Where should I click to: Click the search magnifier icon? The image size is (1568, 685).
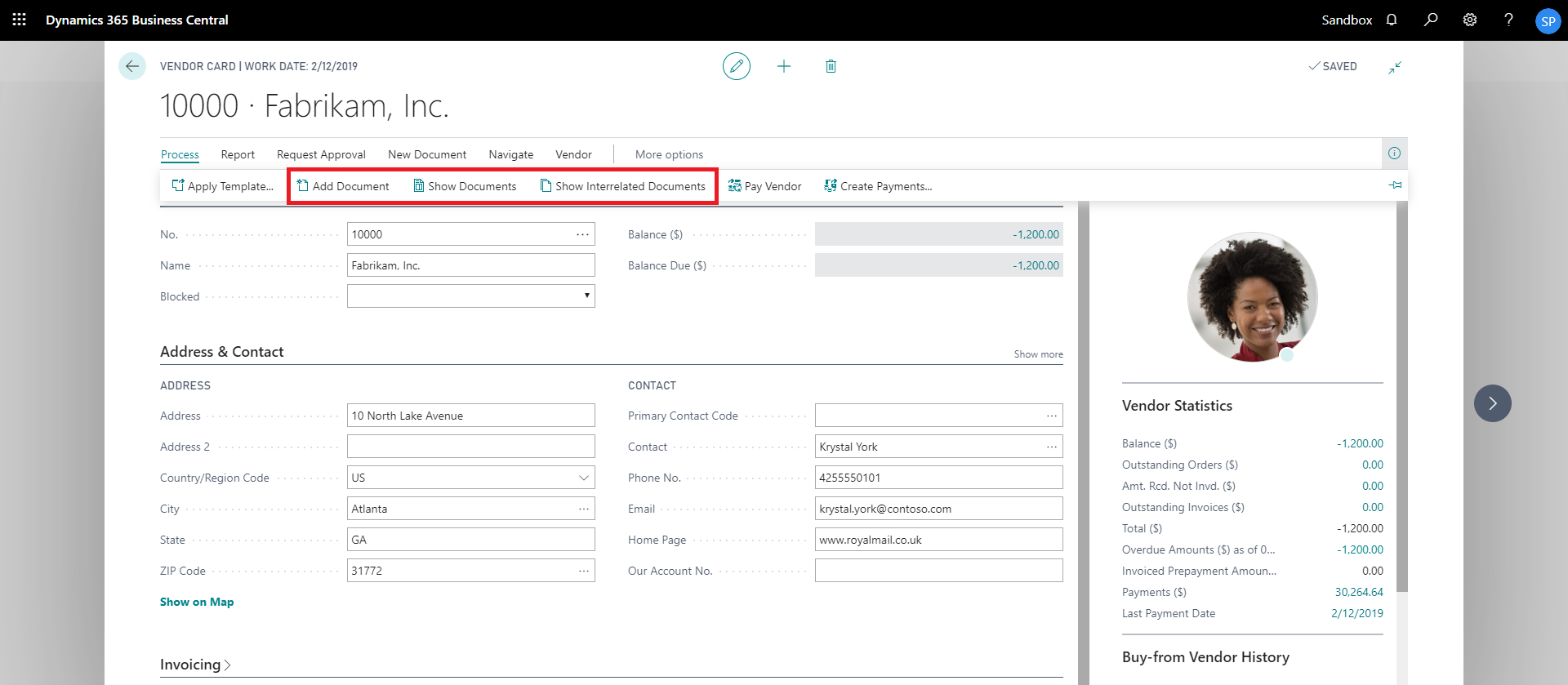click(1431, 20)
